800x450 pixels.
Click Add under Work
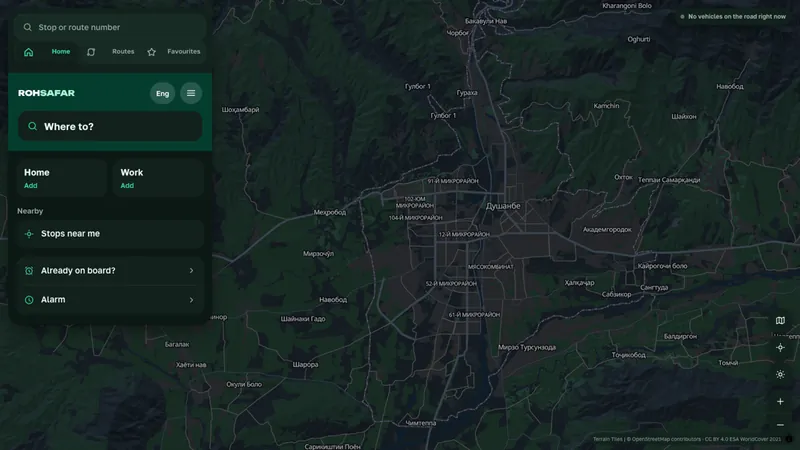click(x=127, y=186)
